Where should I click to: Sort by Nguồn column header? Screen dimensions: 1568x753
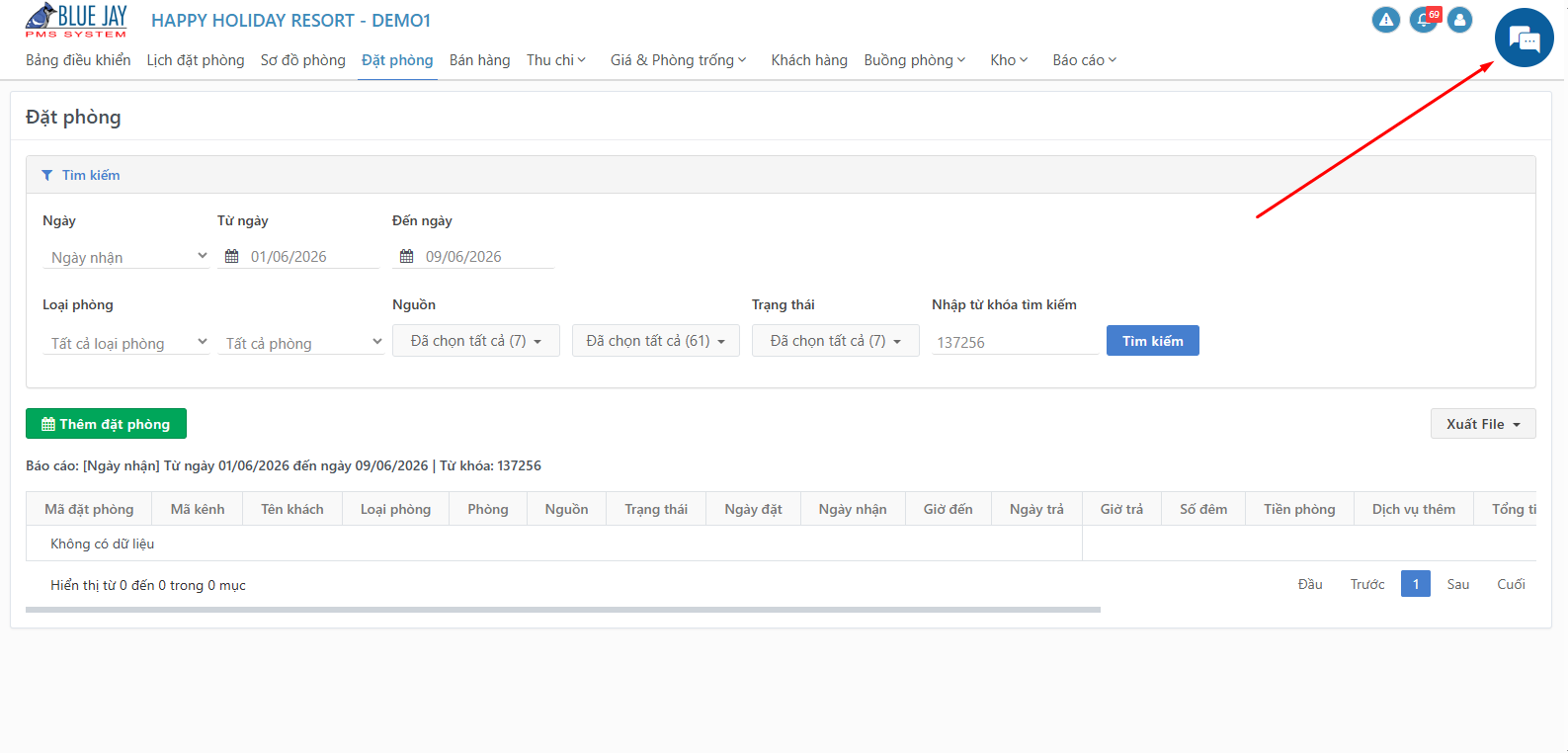pyautogui.click(x=567, y=509)
